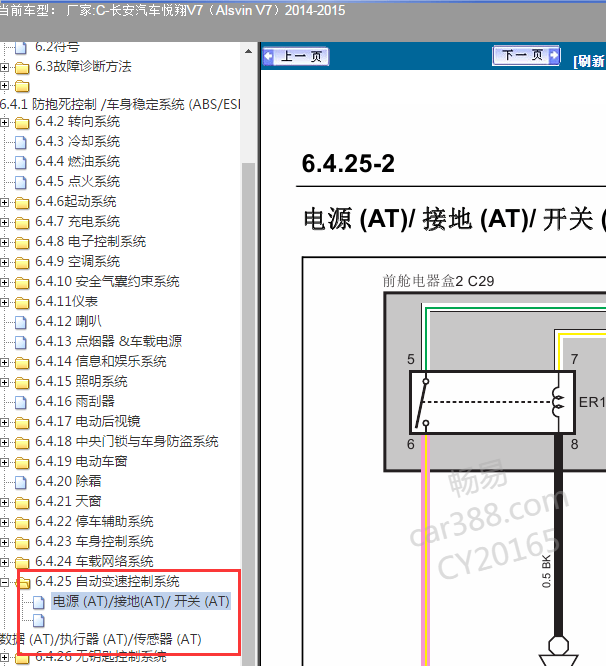Image resolution: width=606 pixels, height=666 pixels.
Task: Expand the 6.4.9 空调系统 node
Action: tap(4, 262)
